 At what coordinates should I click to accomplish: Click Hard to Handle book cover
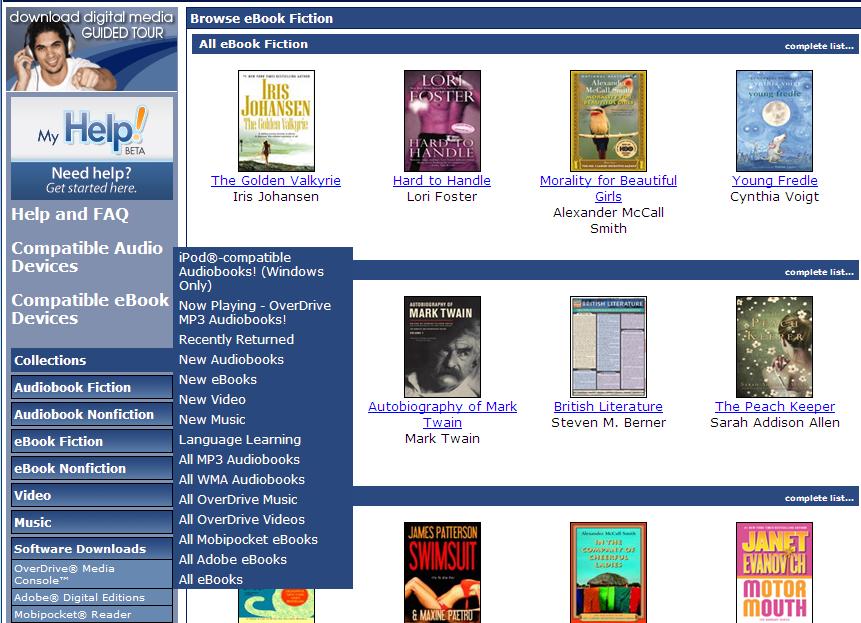point(442,121)
